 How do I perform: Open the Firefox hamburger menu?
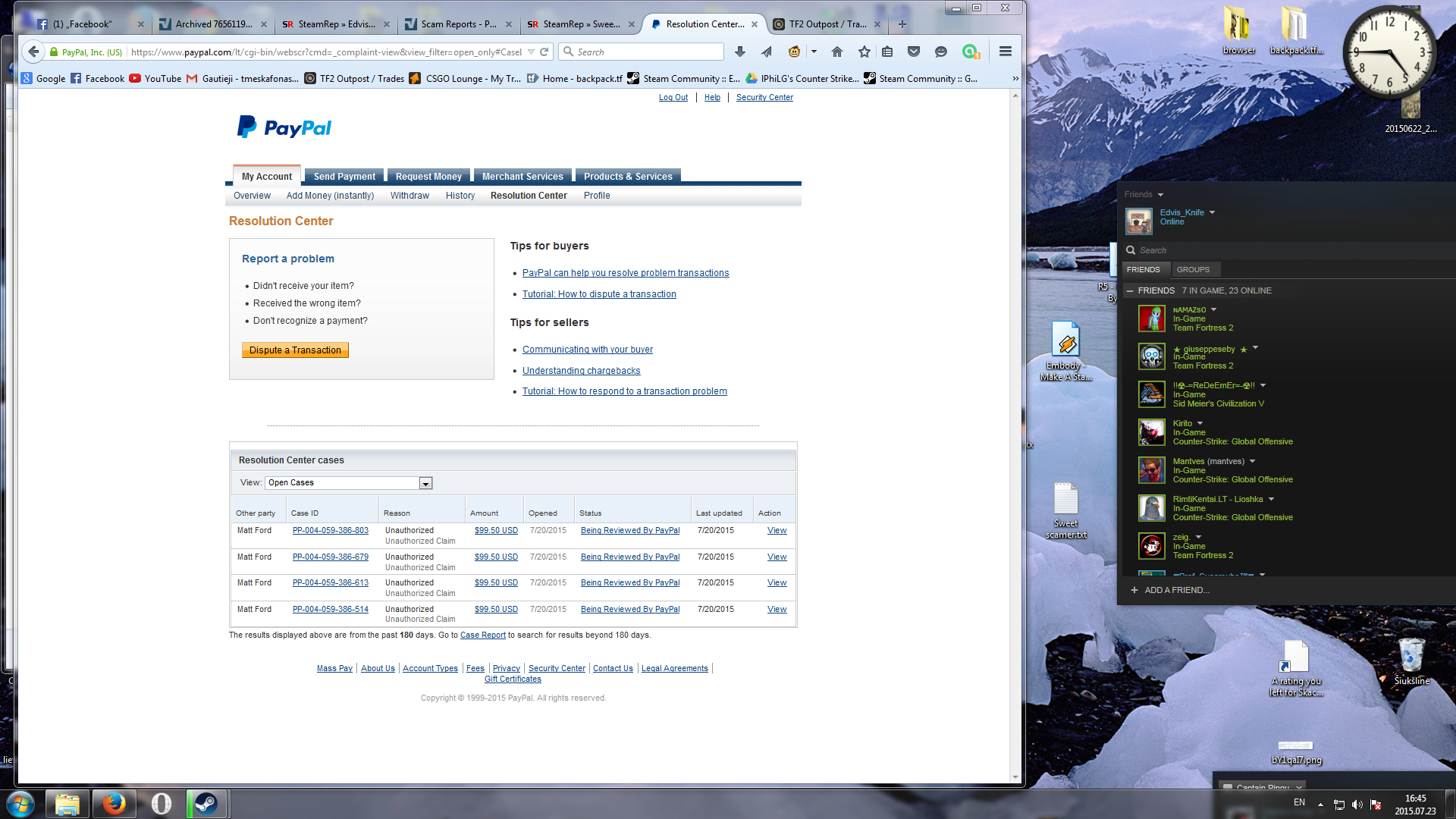[x=1006, y=52]
